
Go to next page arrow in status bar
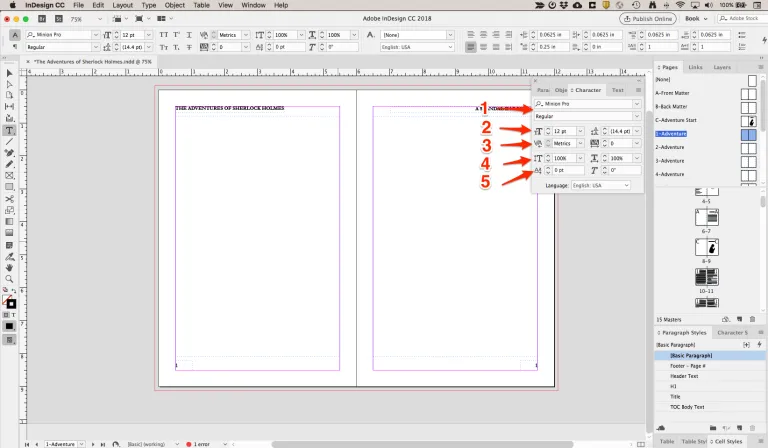tap(93, 444)
